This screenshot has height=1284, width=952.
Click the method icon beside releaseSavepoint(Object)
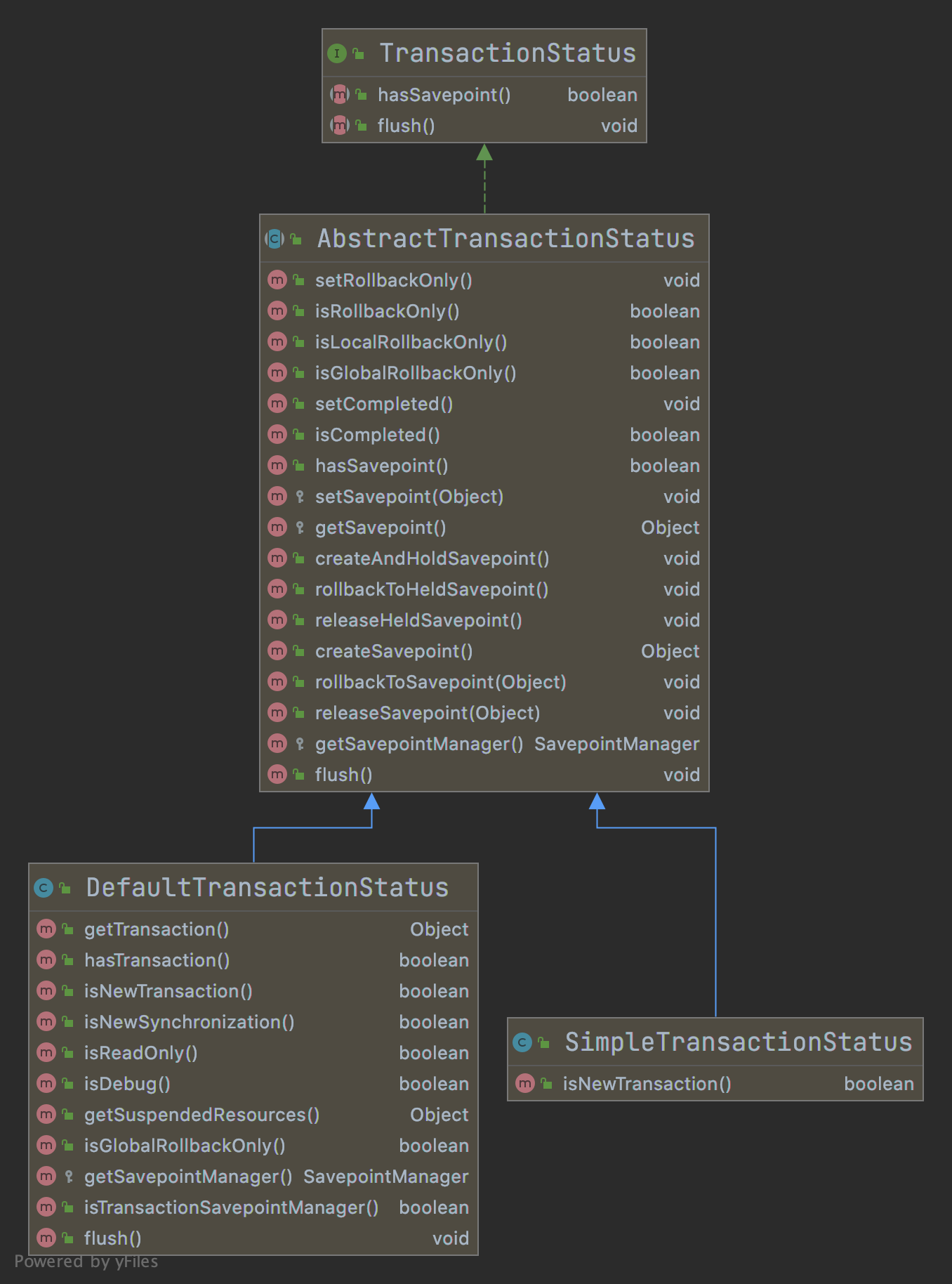click(x=277, y=713)
